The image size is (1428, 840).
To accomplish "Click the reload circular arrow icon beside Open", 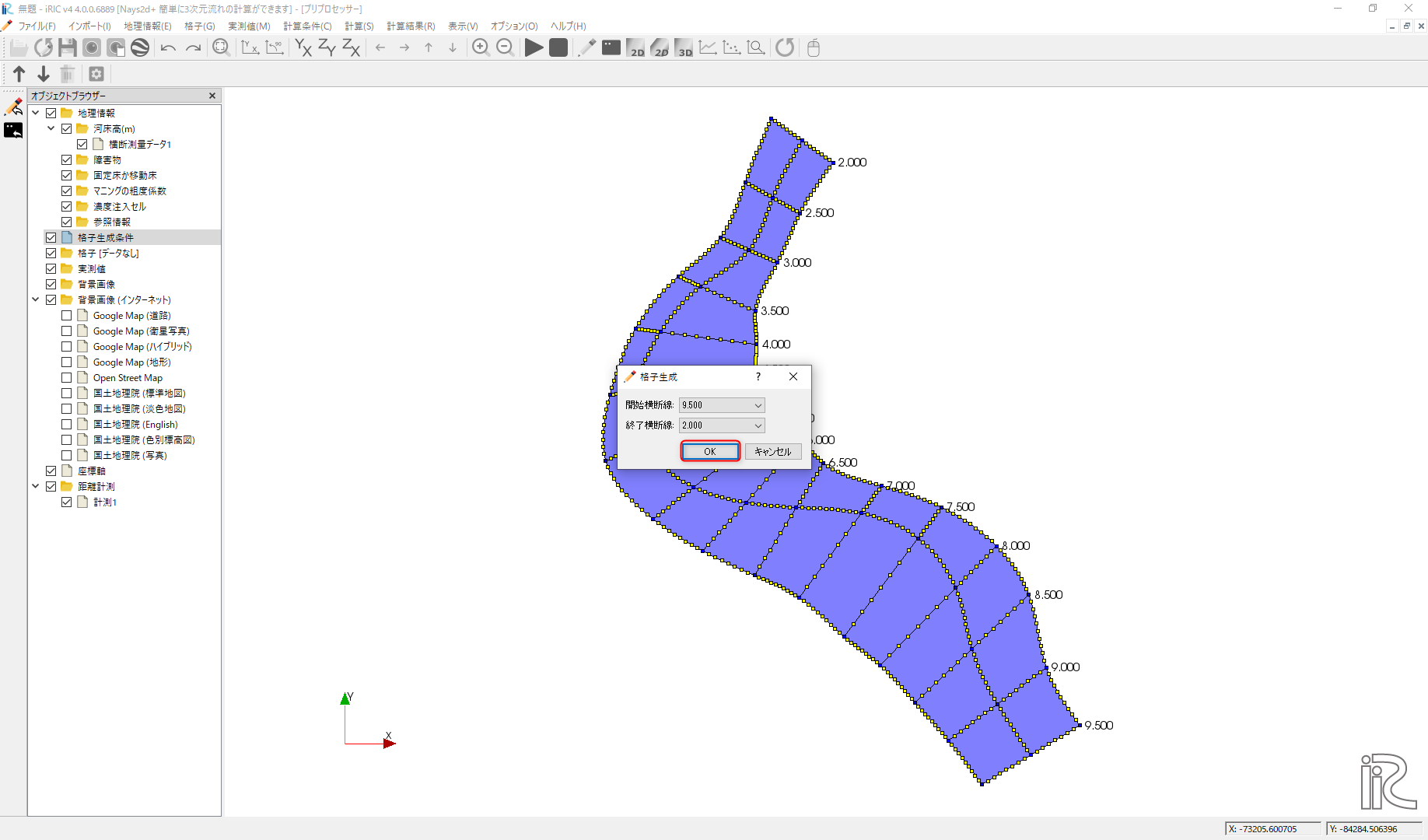I will click(44, 47).
